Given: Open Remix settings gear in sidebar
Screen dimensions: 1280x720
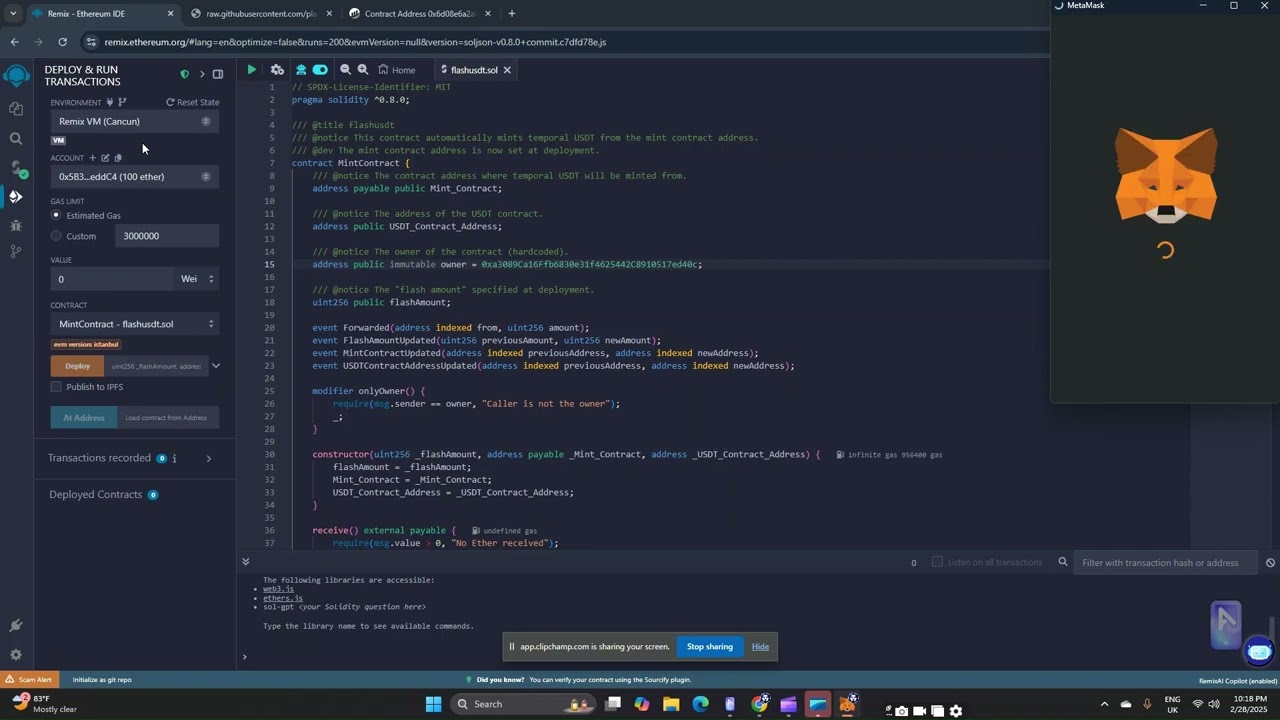Looking at the screenshot, I should tap(15, 655).
